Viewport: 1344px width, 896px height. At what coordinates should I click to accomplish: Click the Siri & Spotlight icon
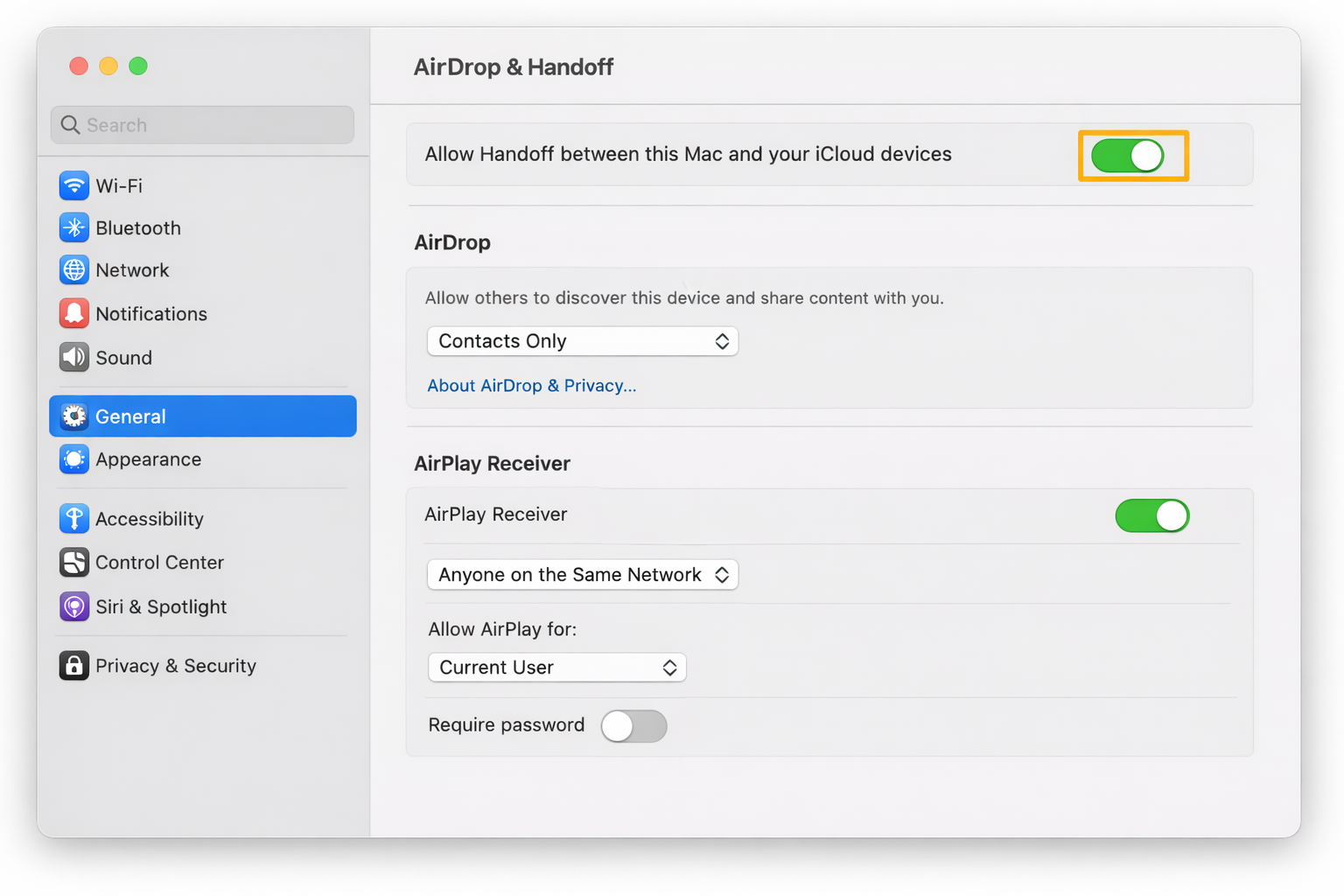[x=74, y=606]
